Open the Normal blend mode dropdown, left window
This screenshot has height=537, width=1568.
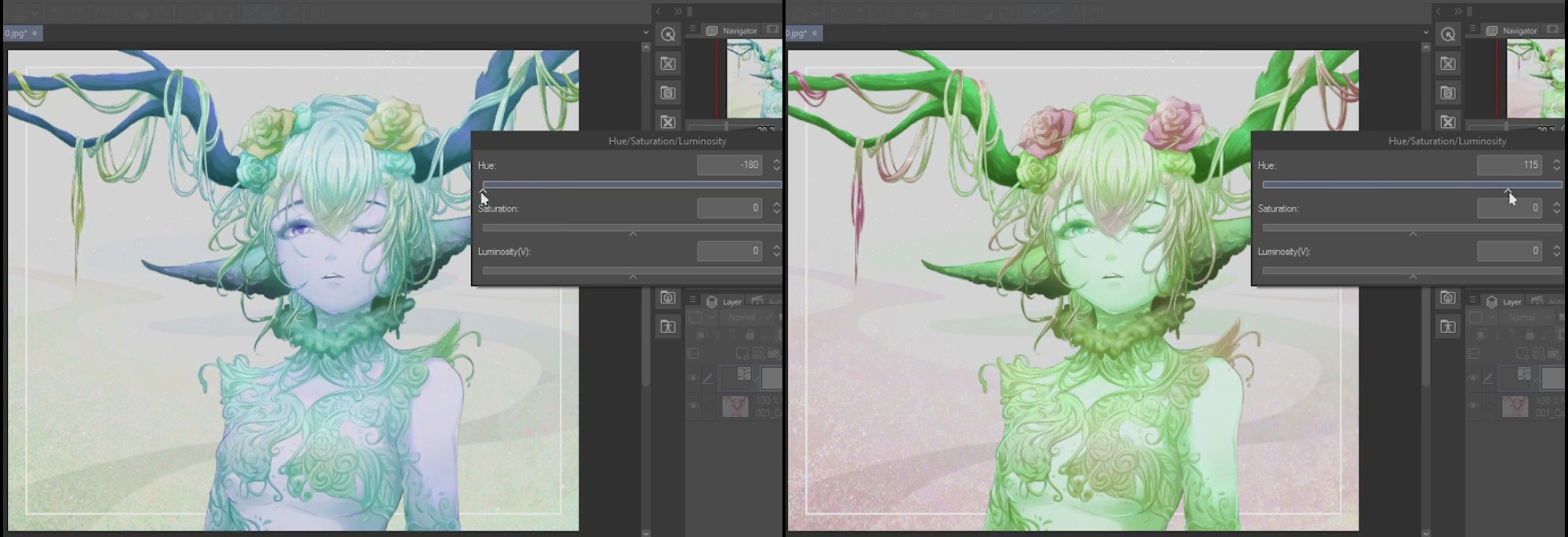[746, 317]
